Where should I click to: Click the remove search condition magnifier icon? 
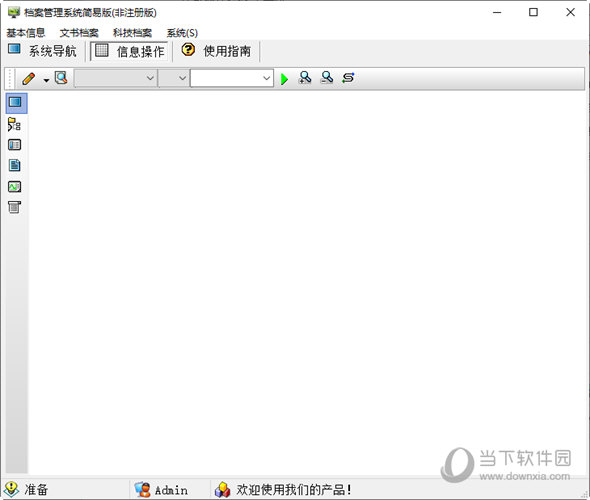pyautogui.click(x=327, y=78)
